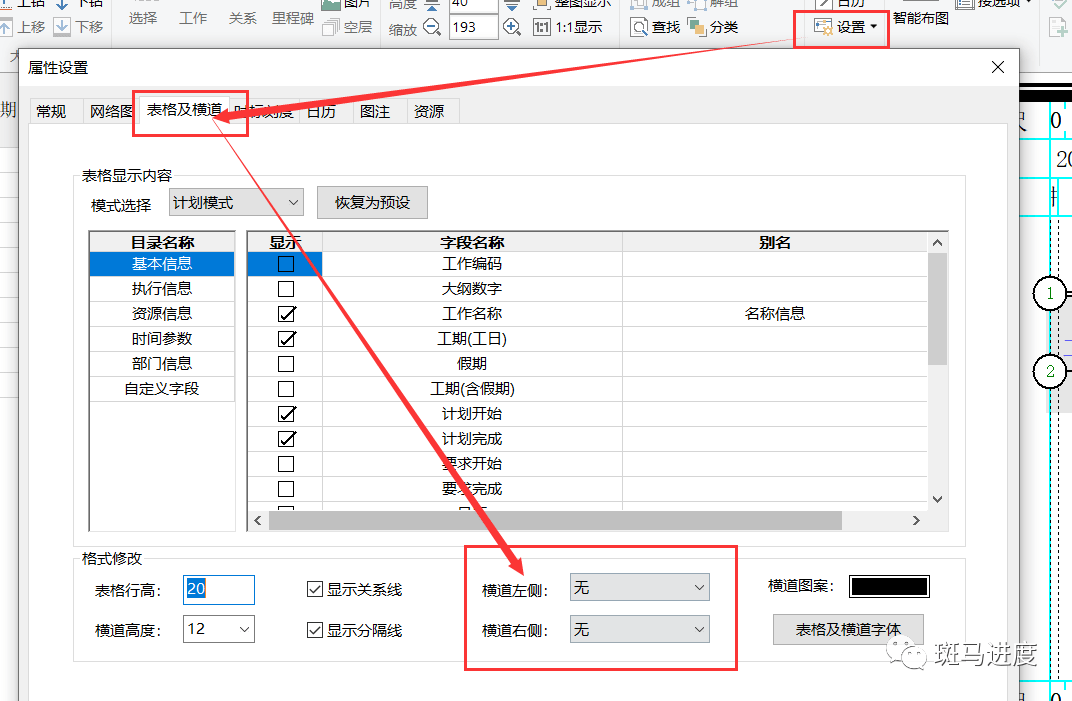Image resolution: width=1072 pixels, height=701 pixels.
Task: Select the 关系 tool in the toolbar
Action: coord(243,18)
